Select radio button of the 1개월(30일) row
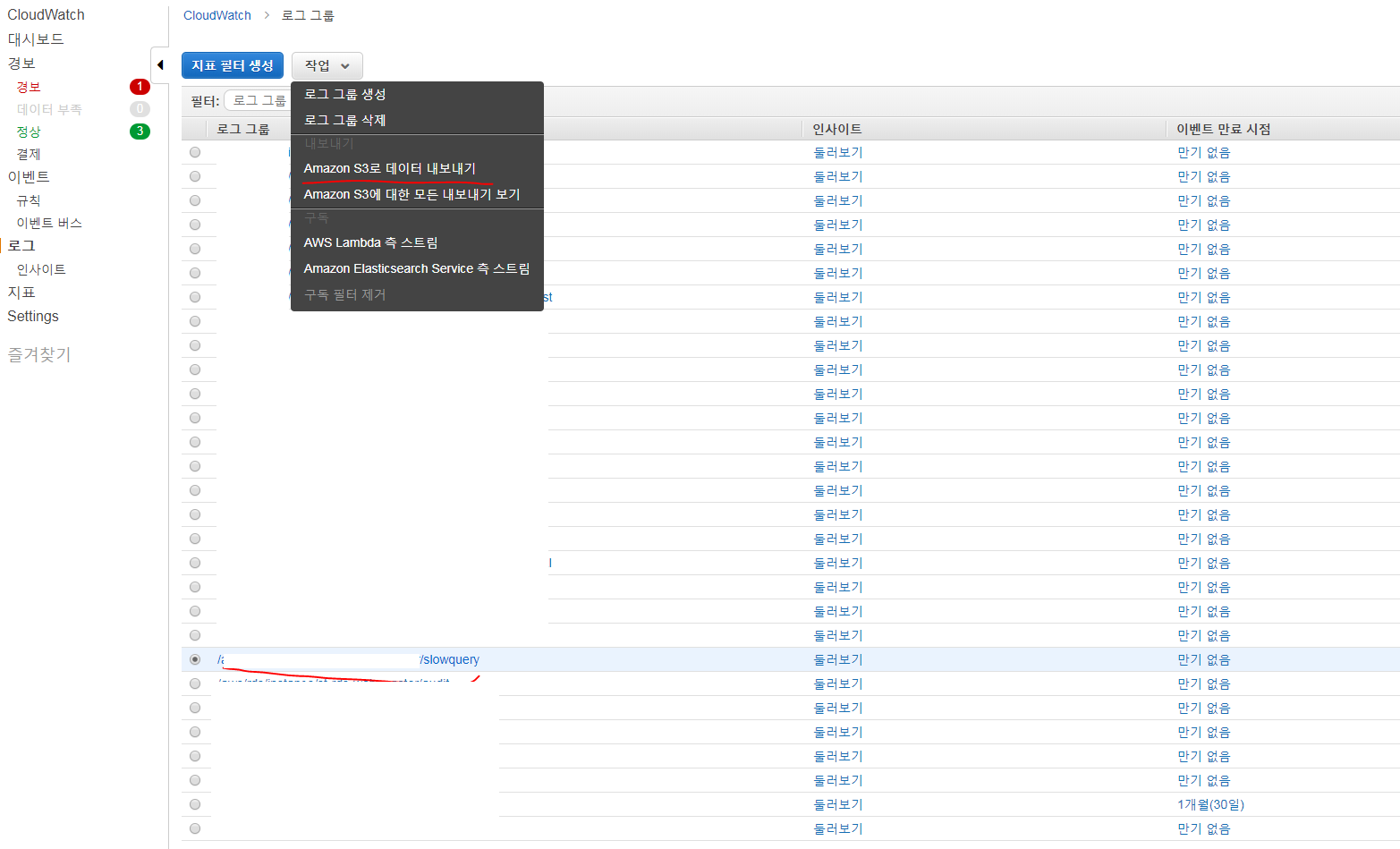This screenshot has width=1400, height=849. click(195, 804)
